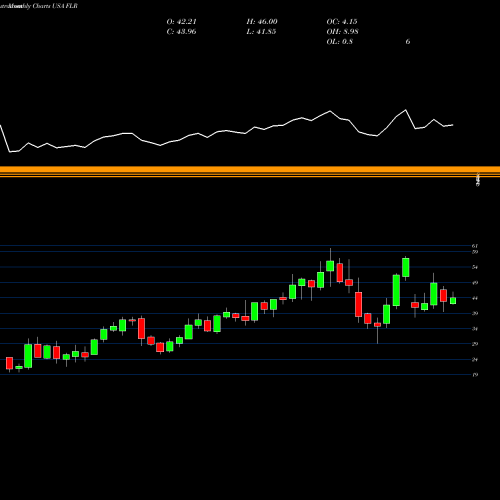Select the 'OC: 4.15' reading

pyautogui.click(x=342, y=22)
